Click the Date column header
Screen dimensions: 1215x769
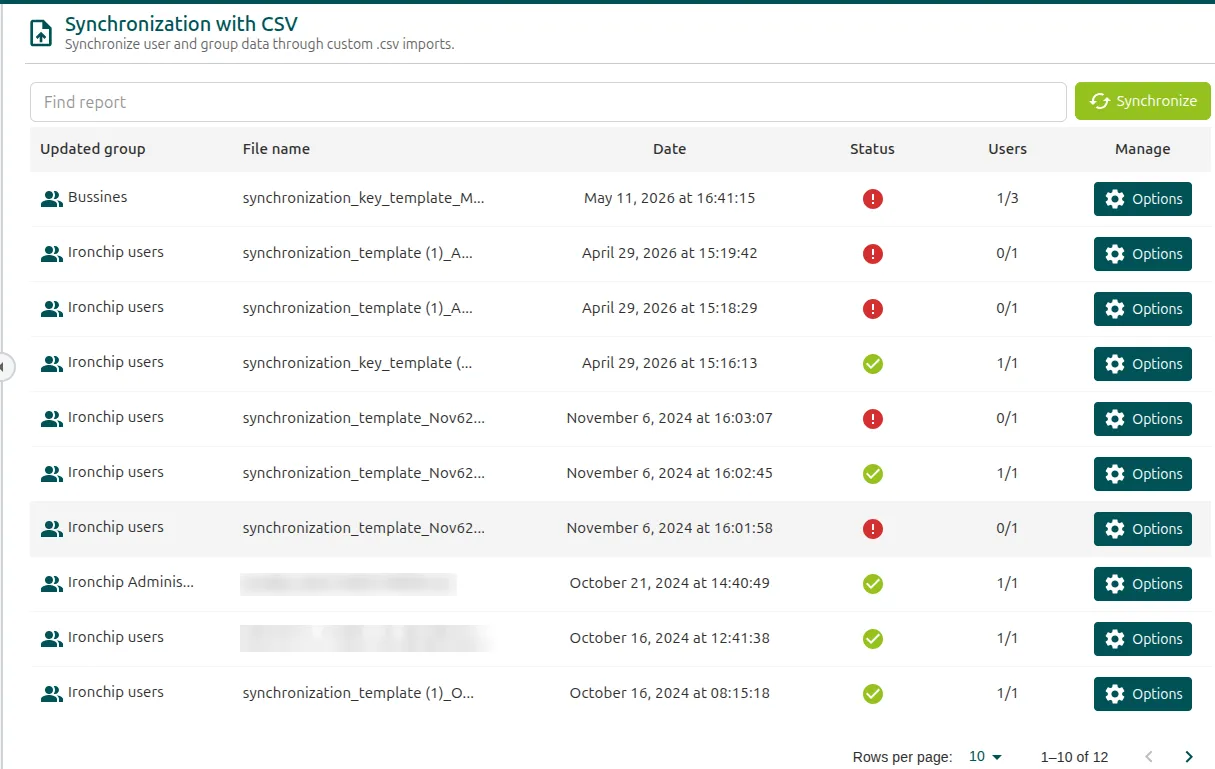670,149
